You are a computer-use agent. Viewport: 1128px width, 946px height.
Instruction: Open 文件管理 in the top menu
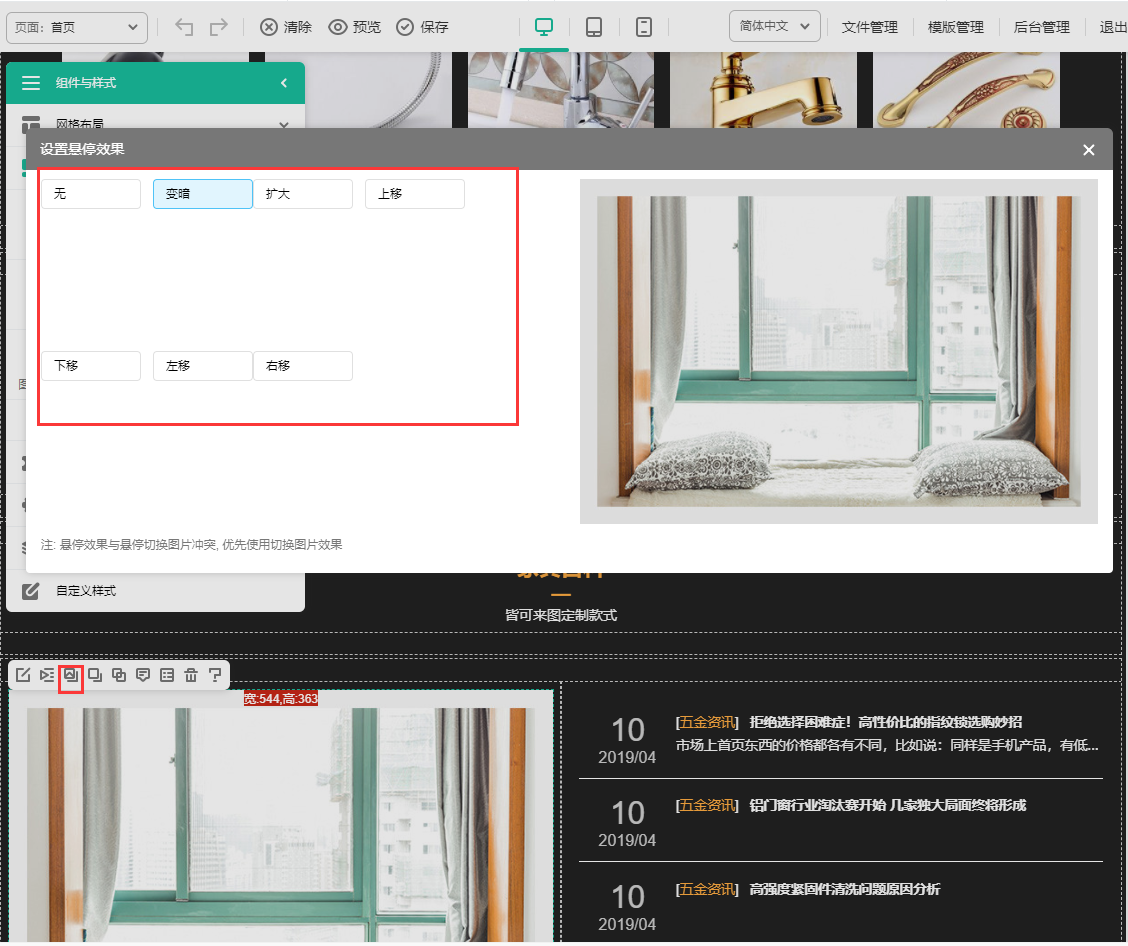coord(869,27)
